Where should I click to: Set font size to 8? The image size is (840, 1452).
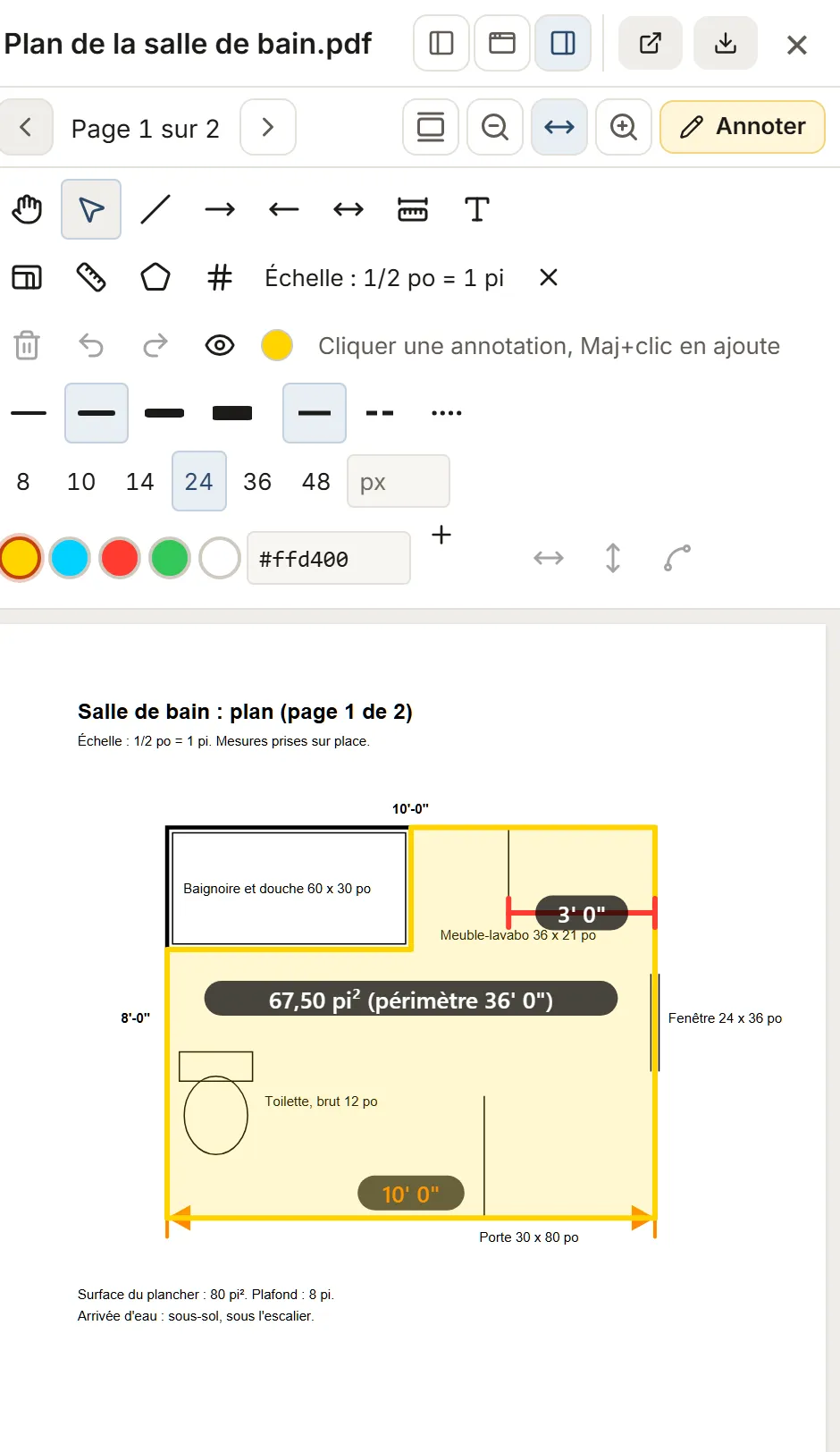(x=23, y=481)
